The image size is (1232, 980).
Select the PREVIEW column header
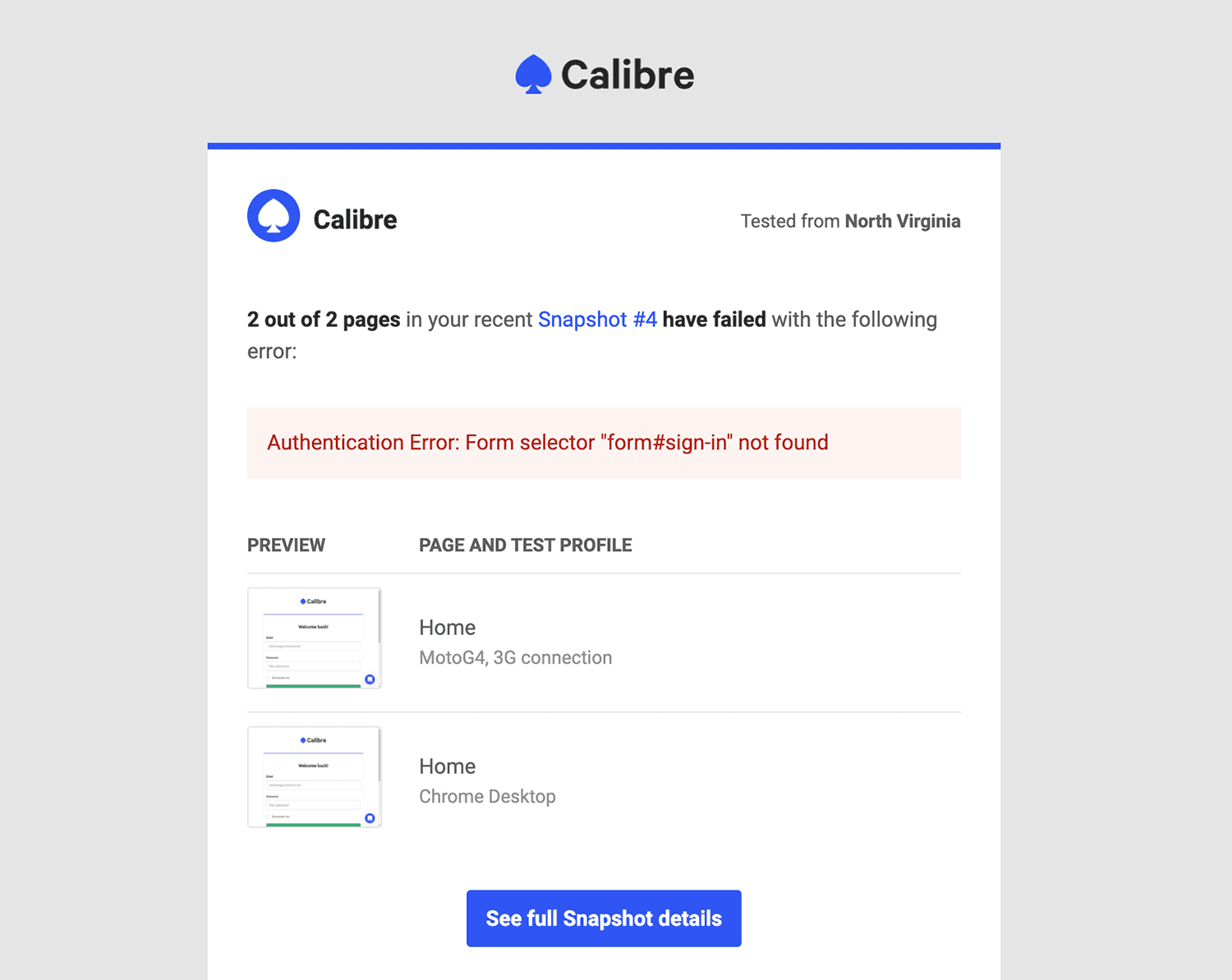point(286,545)
